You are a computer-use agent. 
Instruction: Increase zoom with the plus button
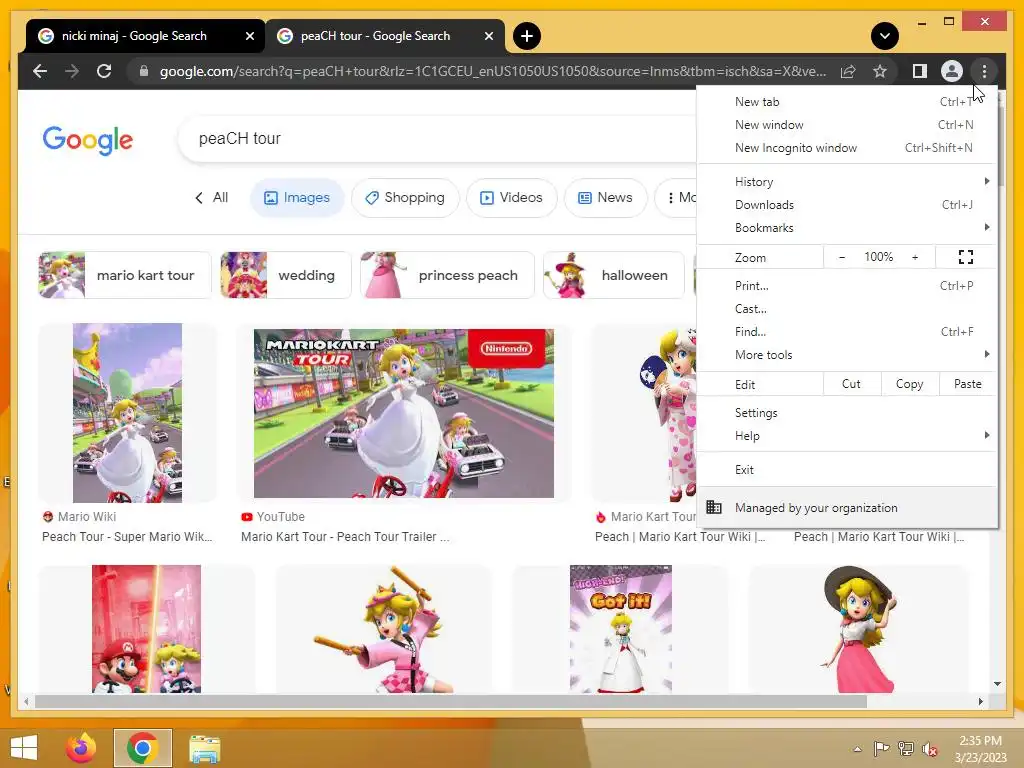tap(915, 257)
